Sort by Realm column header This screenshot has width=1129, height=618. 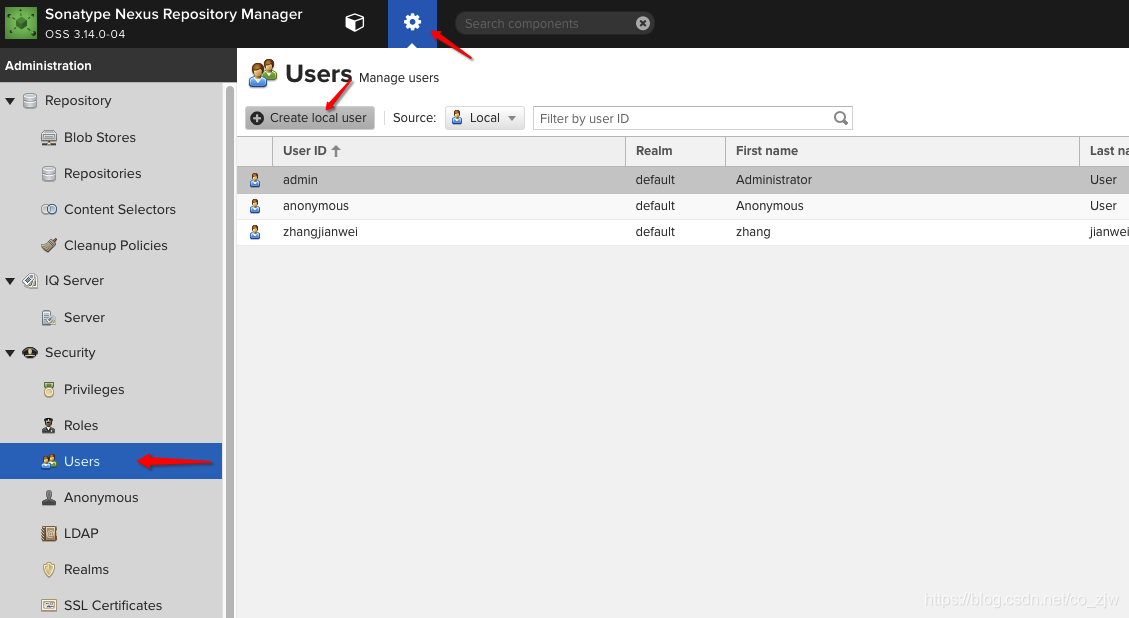point(675,151)
